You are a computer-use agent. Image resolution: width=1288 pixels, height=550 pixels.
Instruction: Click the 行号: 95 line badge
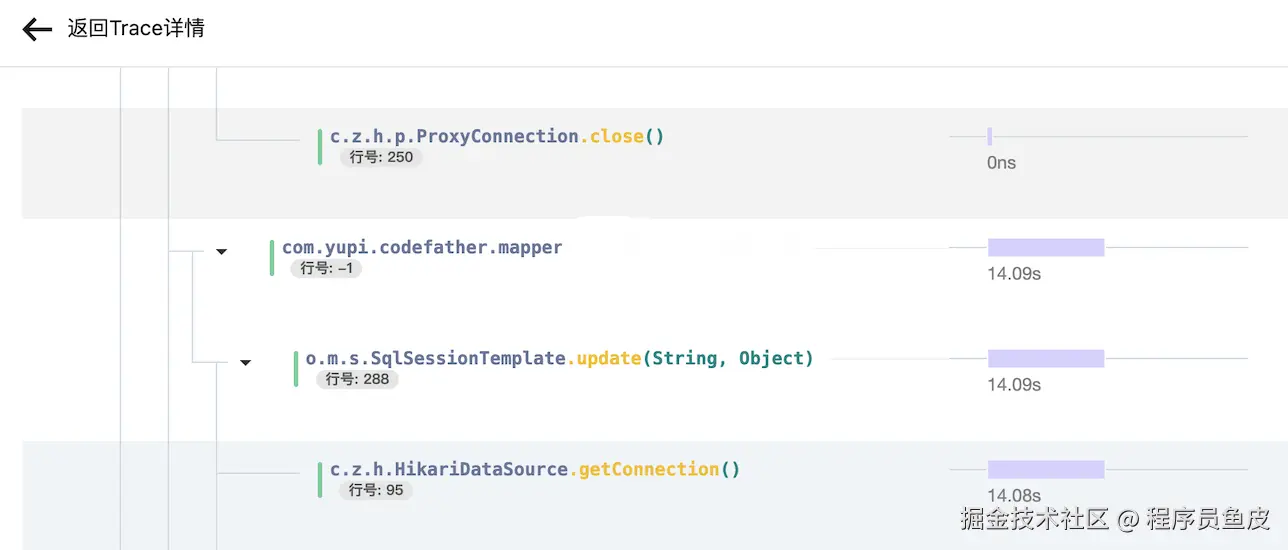click(x=375, y=490)
